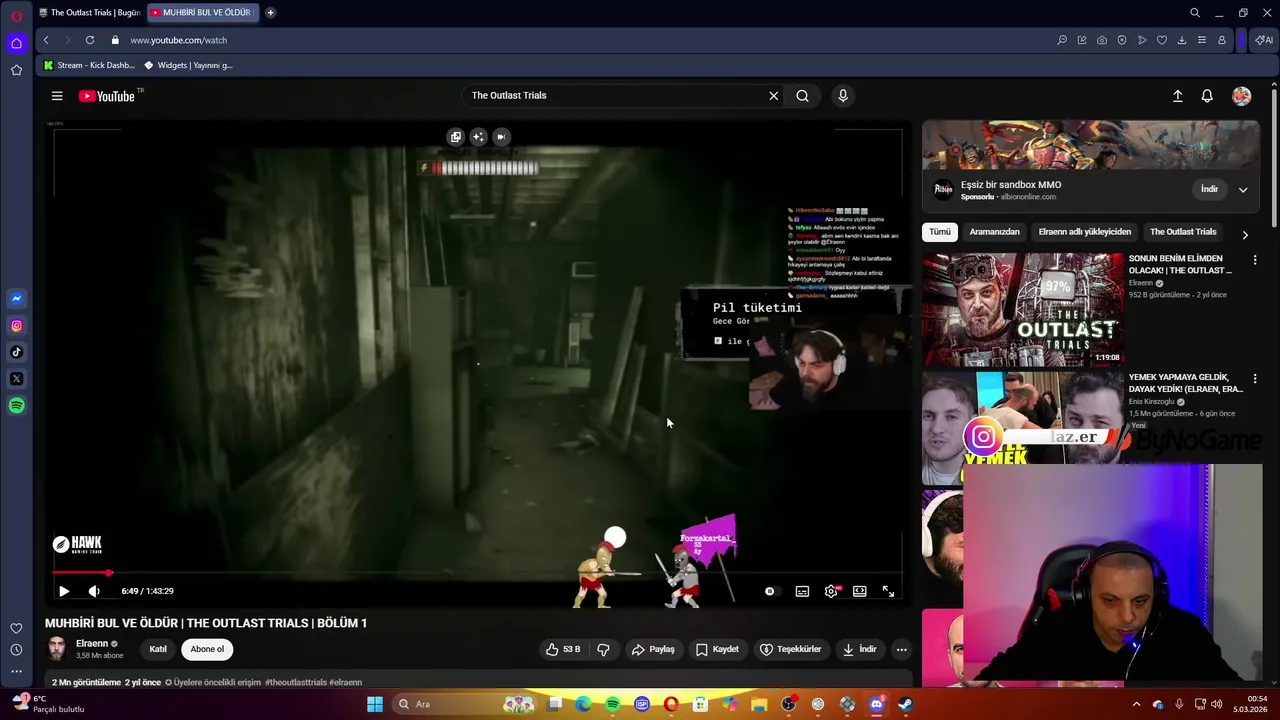This screenshot has height=720, width=1280.
Task: Open Opera tab search magnifier
Action: point(1195,13)
